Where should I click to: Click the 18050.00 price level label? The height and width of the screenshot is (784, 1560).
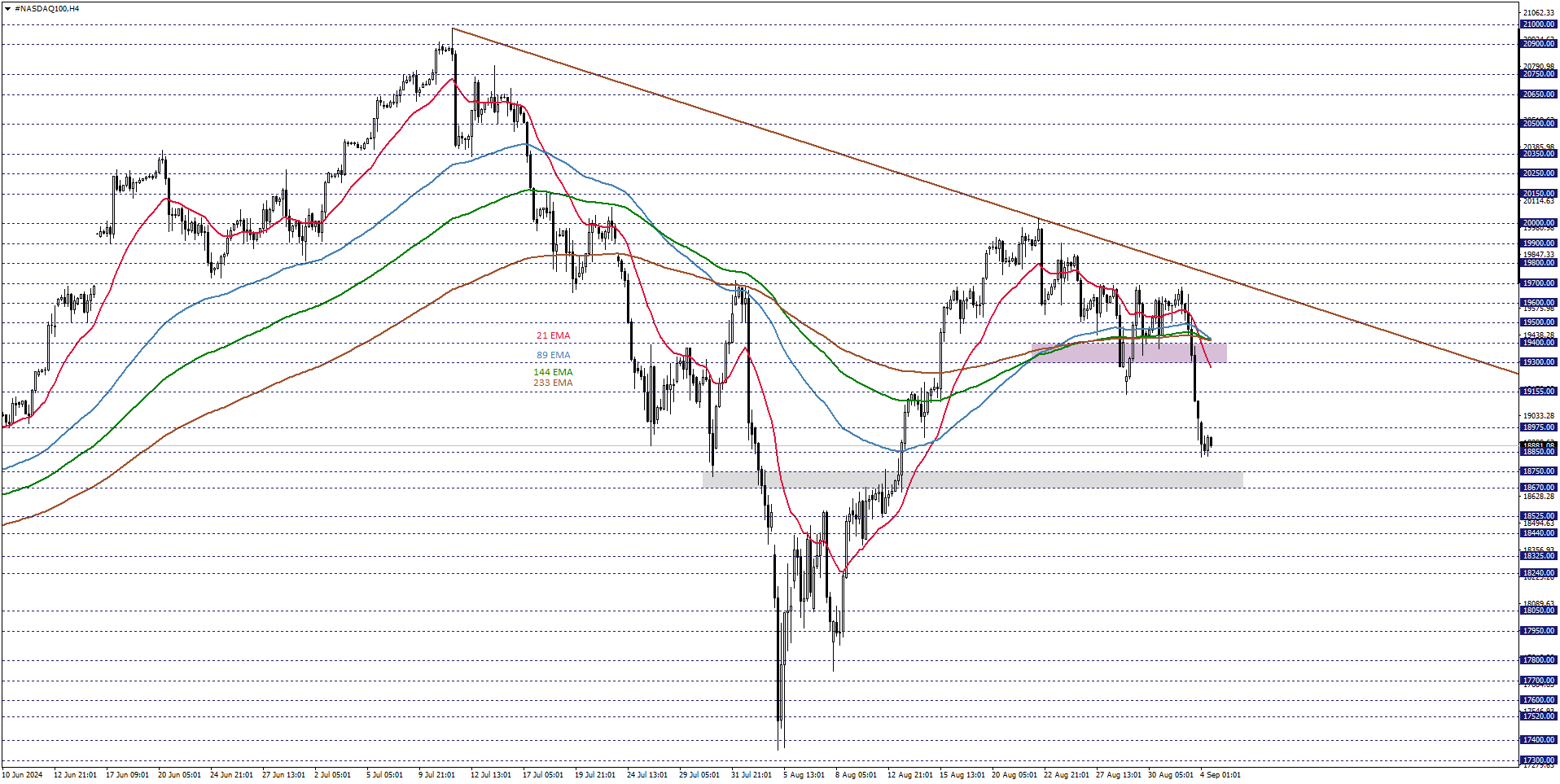1539,611
